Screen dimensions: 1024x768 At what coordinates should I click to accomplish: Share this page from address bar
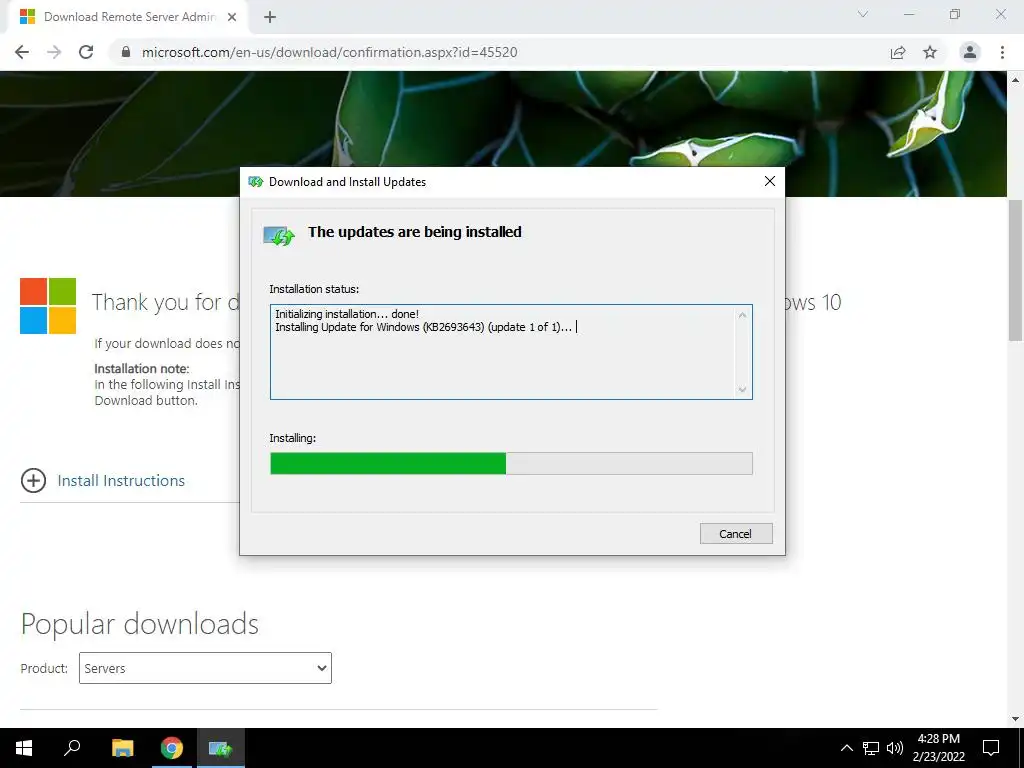pos(898,52)
